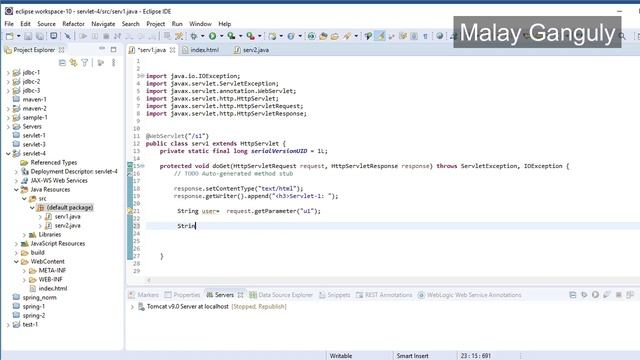This screenshot has height=360, width=640.
Task: Click the Smart Insert status bar entry
Action: [412, 356]
